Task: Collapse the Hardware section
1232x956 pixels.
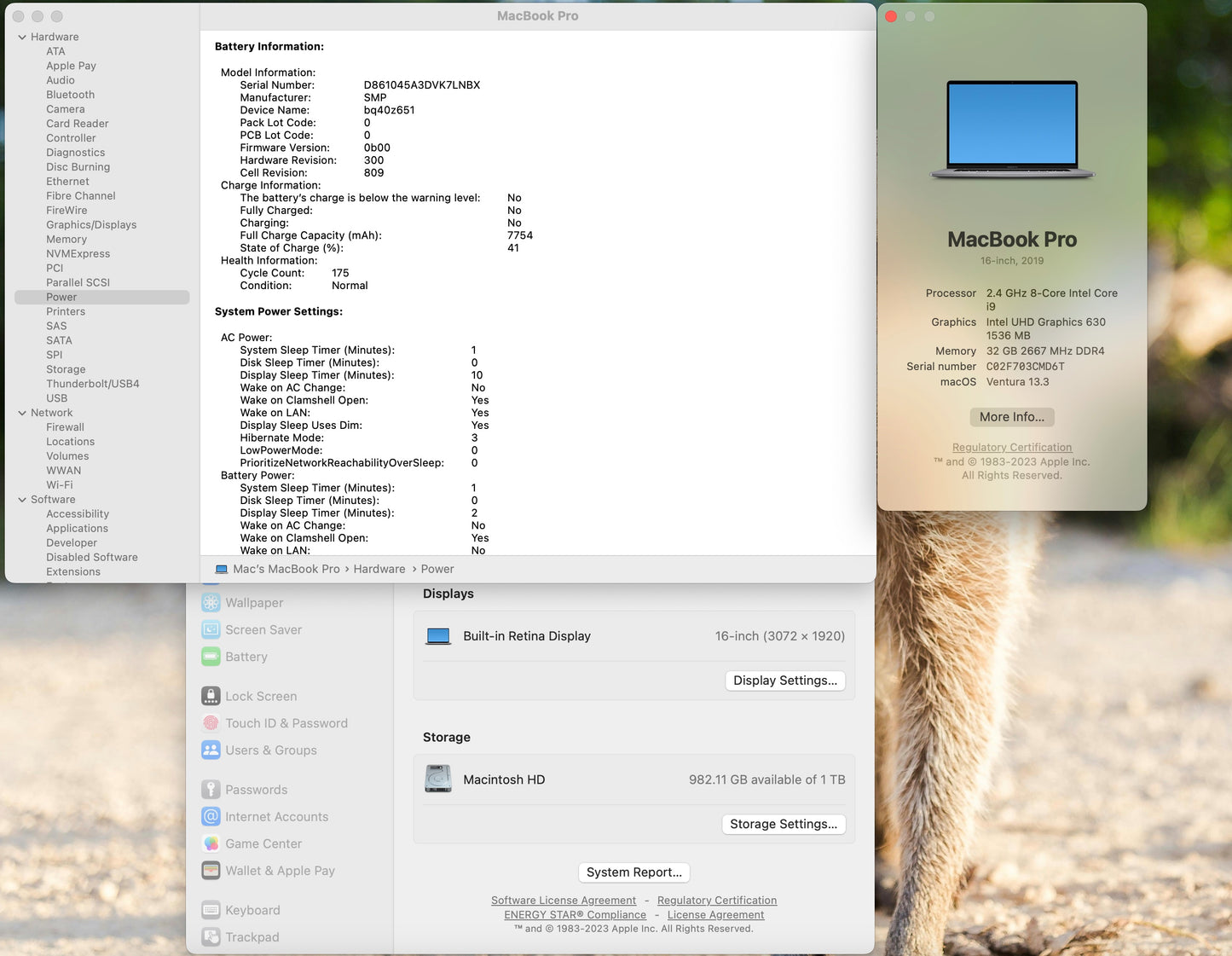Action: (x=21, y=37)
